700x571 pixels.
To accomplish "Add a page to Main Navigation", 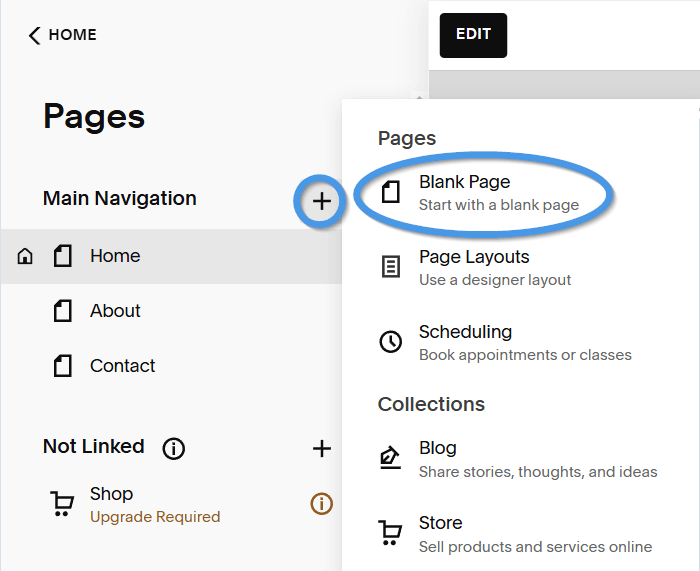I will (x=321, y=201).
